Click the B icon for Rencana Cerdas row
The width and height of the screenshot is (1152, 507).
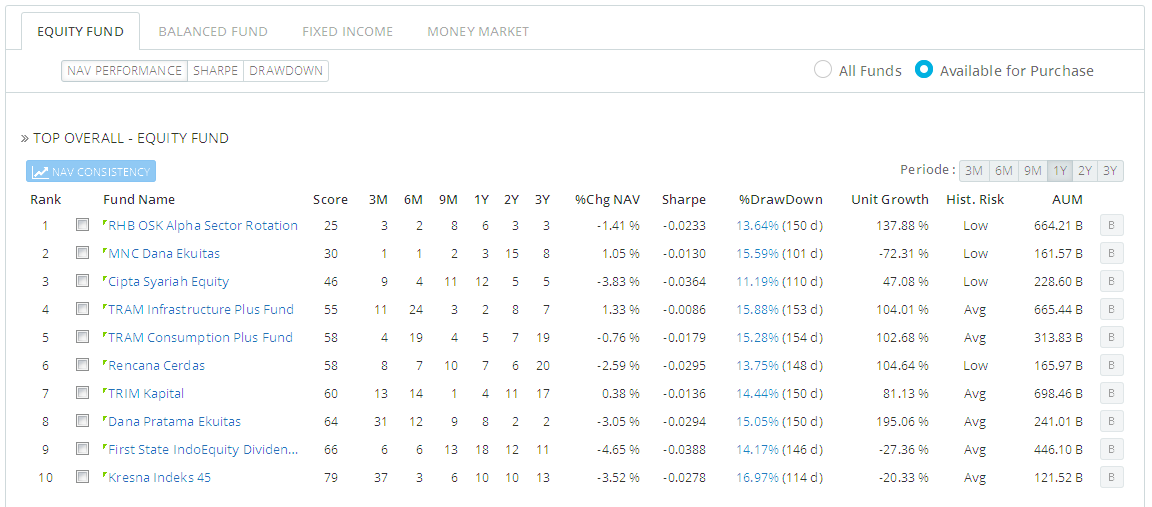pyautogui.click(x=1111, y=366)
